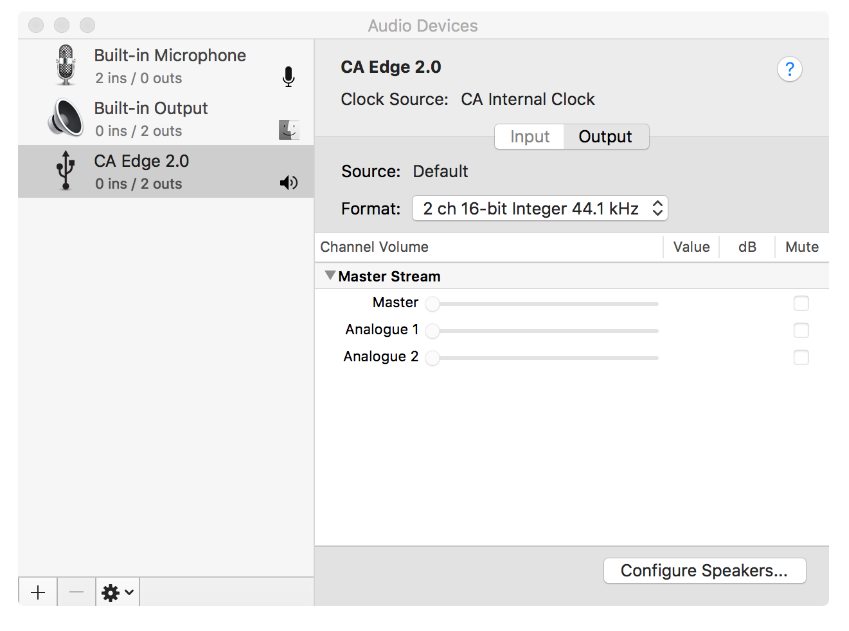Viewport: 849px width, 631px height.
Task: Open the gear action menu
Action: [117, 593]
